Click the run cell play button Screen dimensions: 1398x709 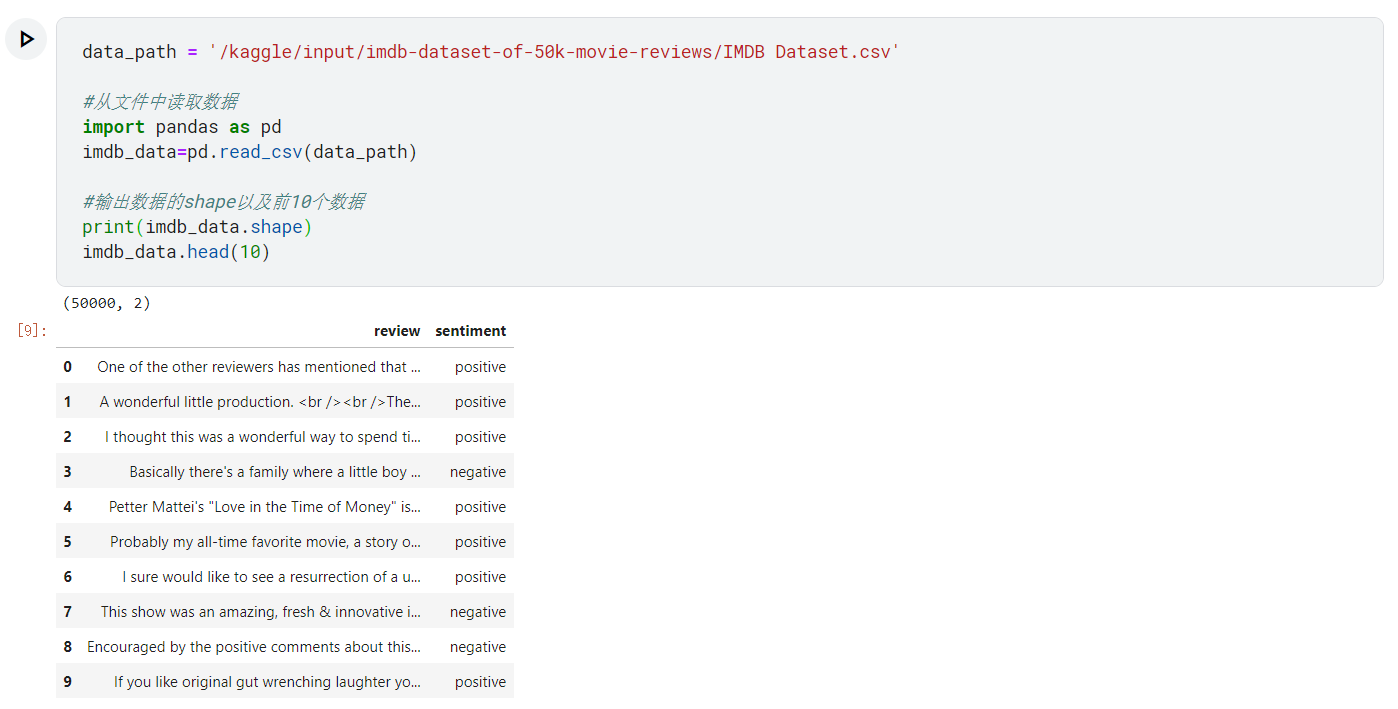tap(25, 38)
